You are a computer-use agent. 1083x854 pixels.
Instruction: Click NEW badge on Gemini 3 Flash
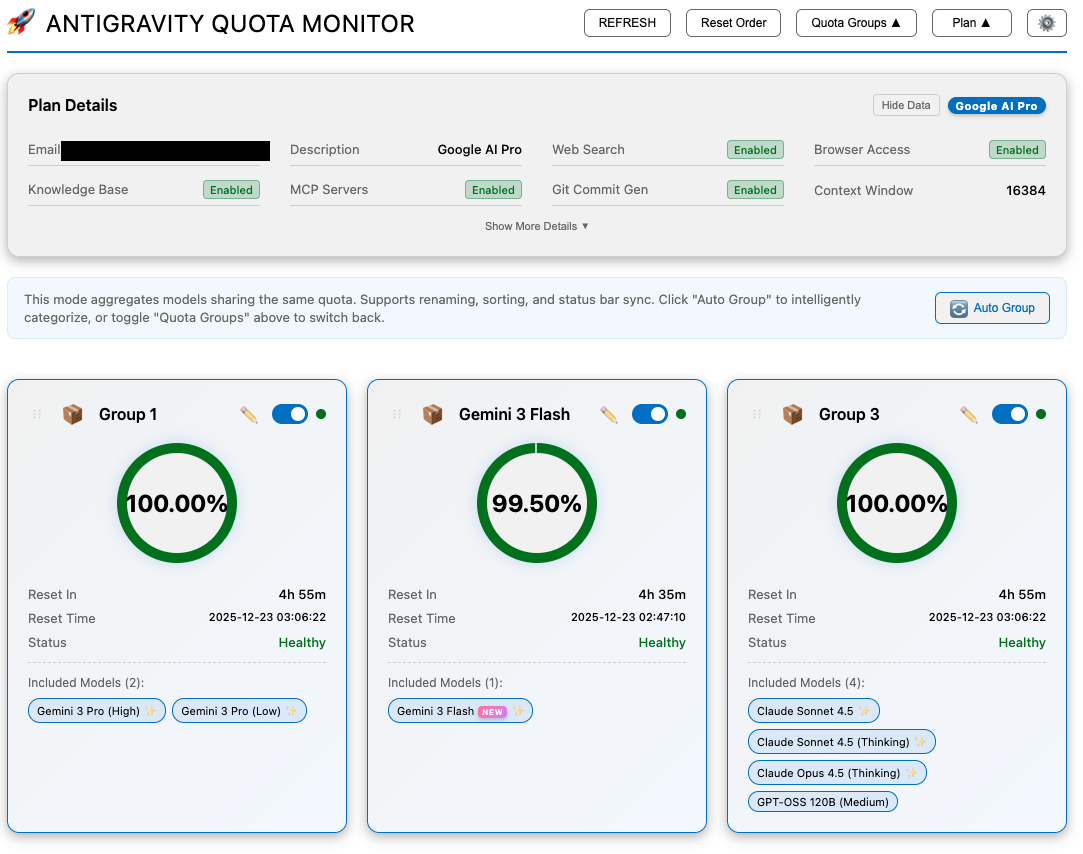(492, 712)
